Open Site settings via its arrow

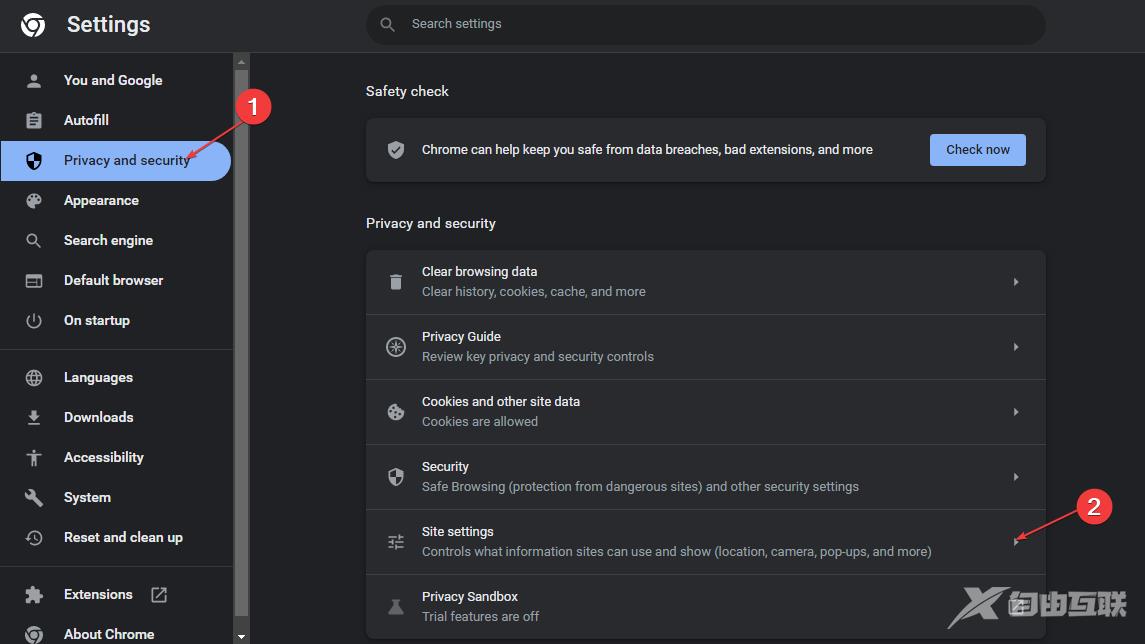coord(1016,542)
